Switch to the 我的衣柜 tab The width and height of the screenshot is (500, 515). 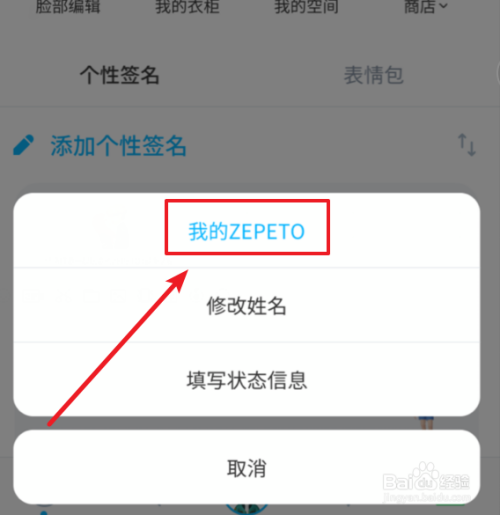coord(187,6)
